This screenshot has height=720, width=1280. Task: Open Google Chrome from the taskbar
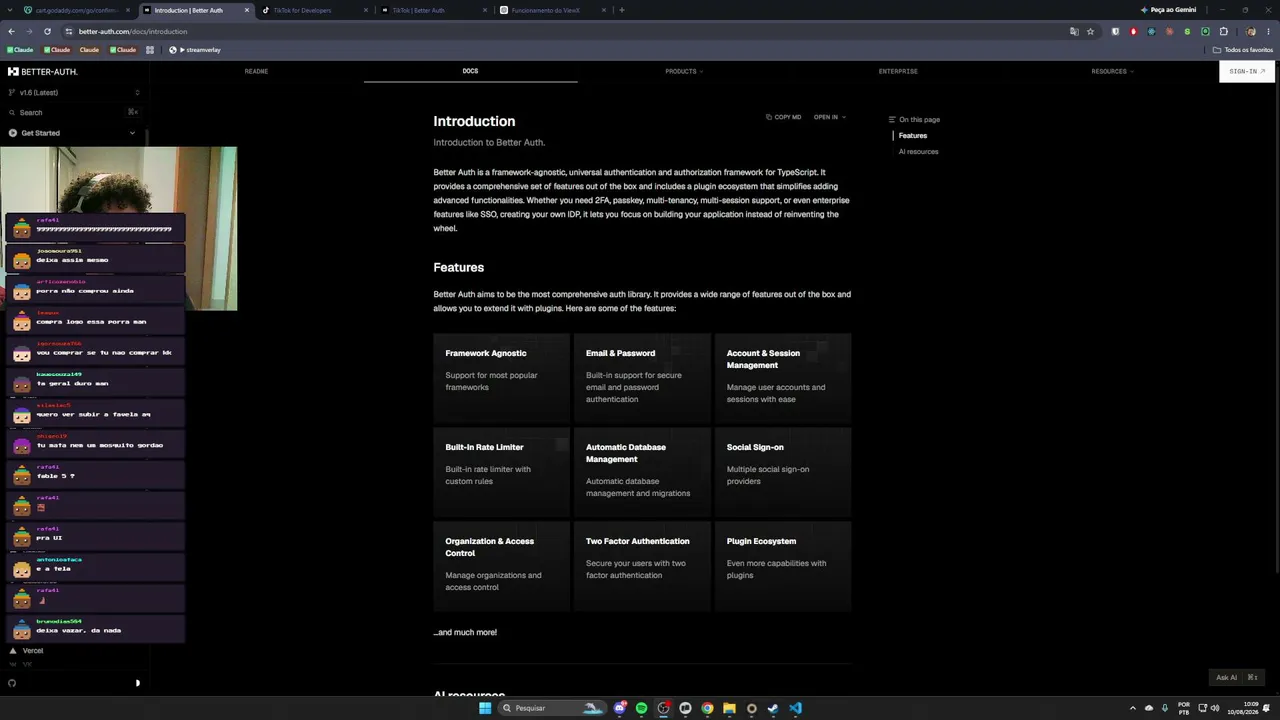click(707, 708)
